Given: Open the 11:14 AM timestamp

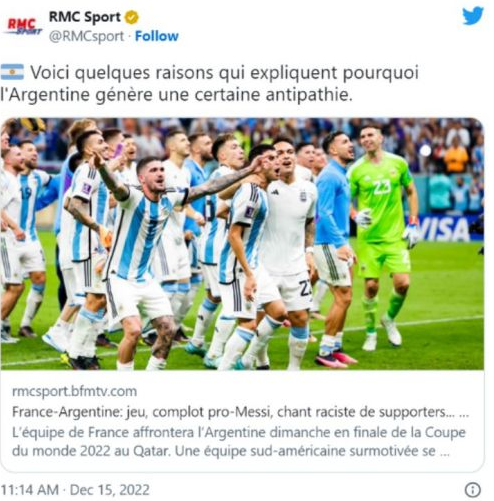Looking at the screenshot, I should point(30,490).
